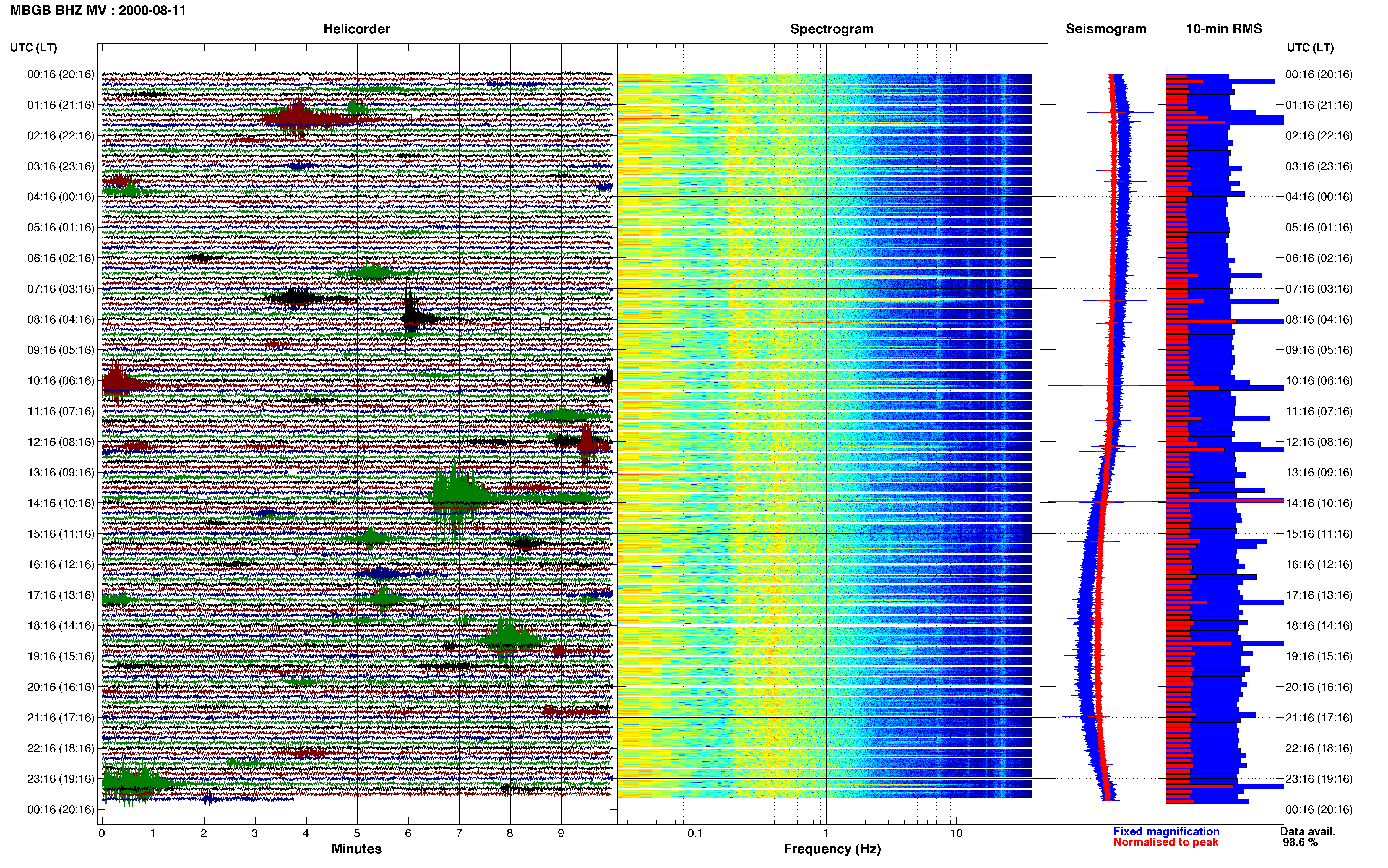Click left time label '06:16 (02:16)'
The height and width of the screenshot is (868, 1388).
coord(61,258)
